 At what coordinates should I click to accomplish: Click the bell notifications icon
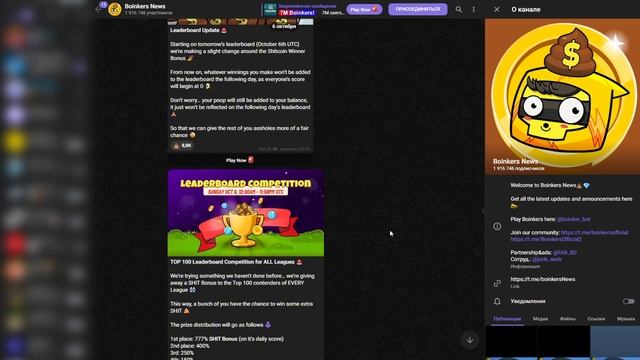click(497, 301)
